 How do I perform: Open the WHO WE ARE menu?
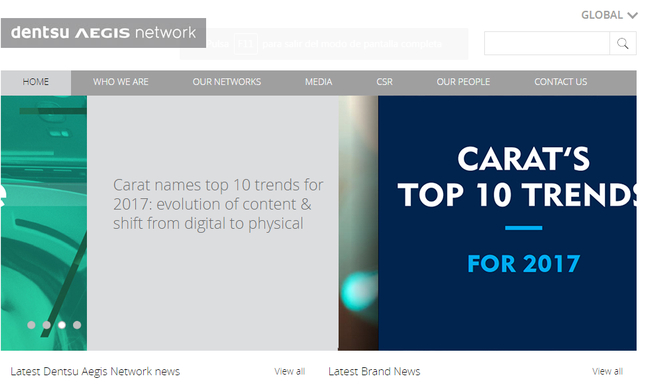121,82
